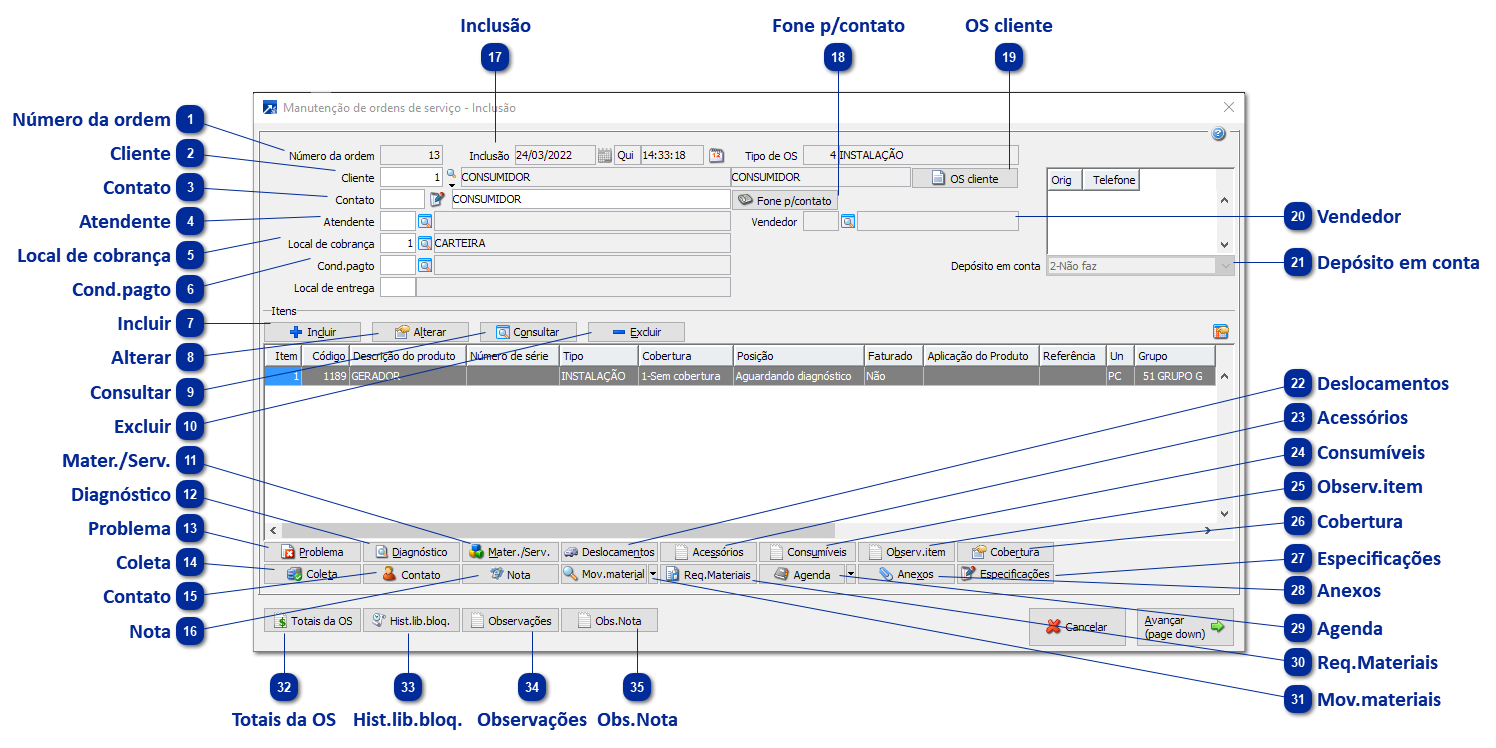Click the time field showing 14:33:18
This screenshot has height=748, width=1496.
tap(672, 155)
